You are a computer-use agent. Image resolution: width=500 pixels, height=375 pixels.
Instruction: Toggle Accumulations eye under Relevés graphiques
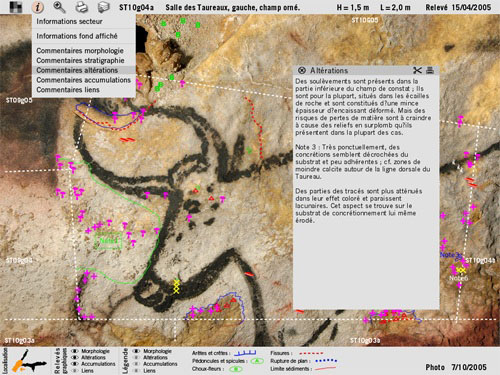75,364
